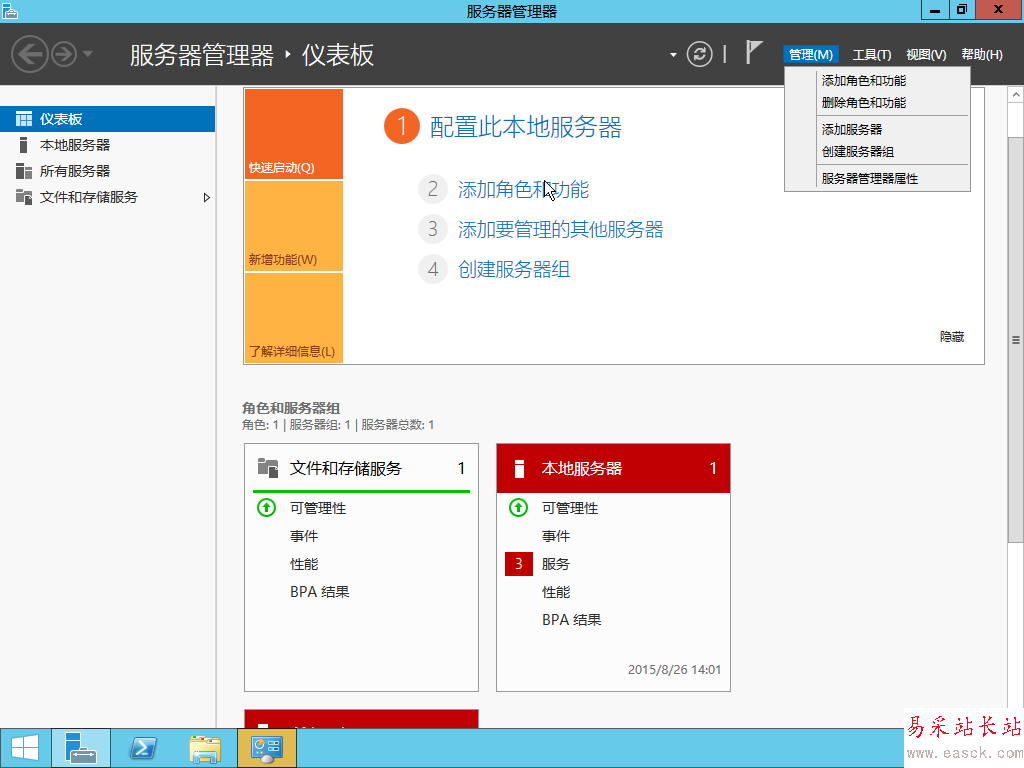Click BPA 结果 in 本地服务器 tile

pyautogui.click(x=572, y=620)
